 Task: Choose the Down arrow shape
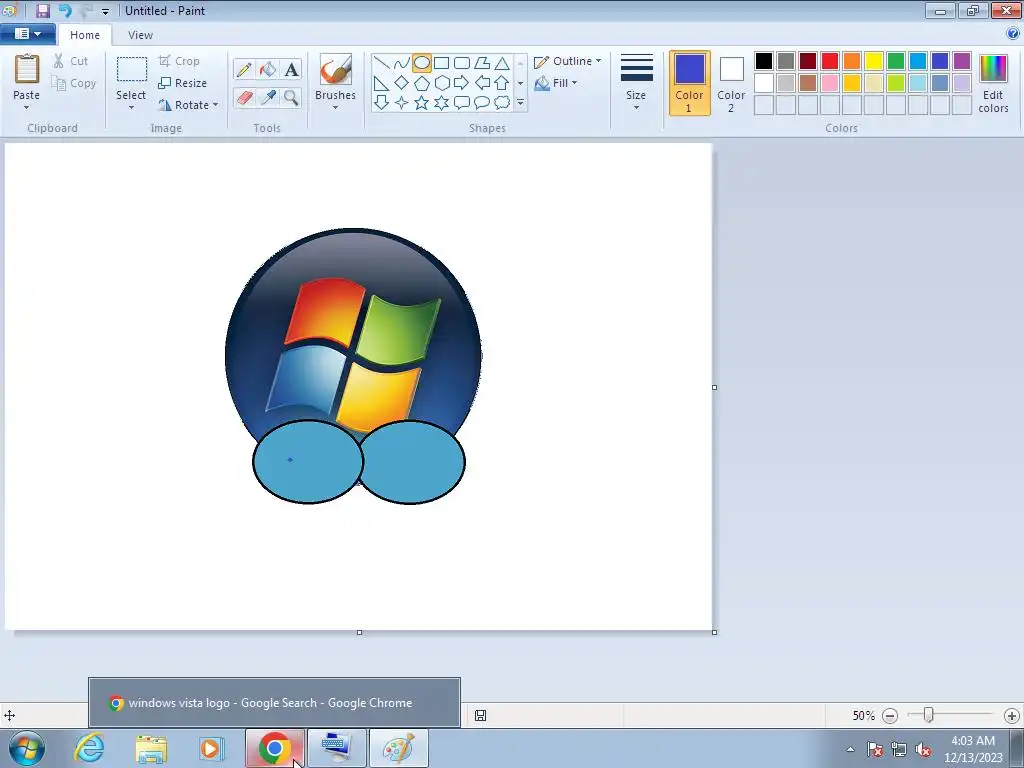(381, 103)
